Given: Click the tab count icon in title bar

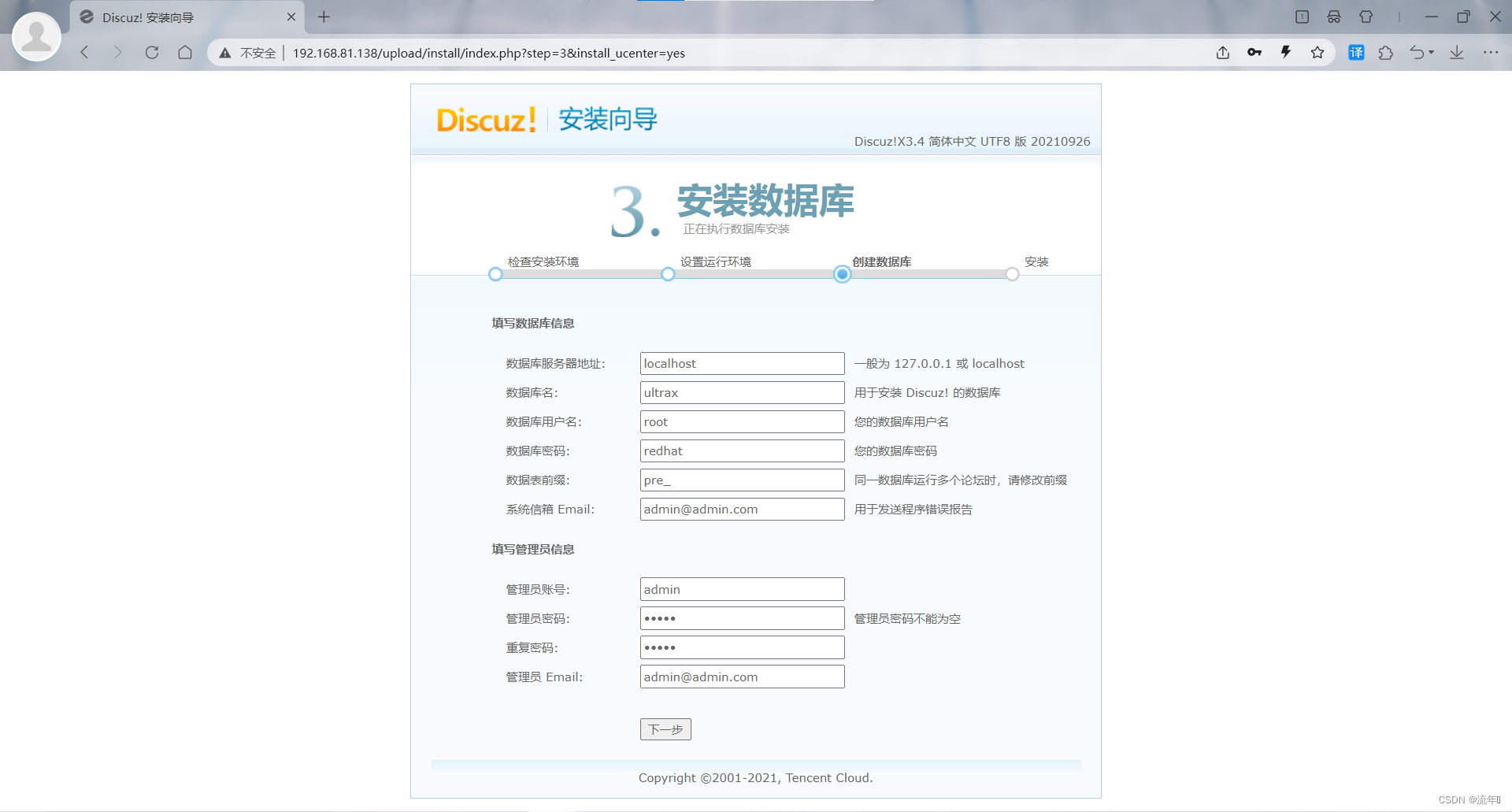Looking at the screenshot, I should [x=1302, y=17].
